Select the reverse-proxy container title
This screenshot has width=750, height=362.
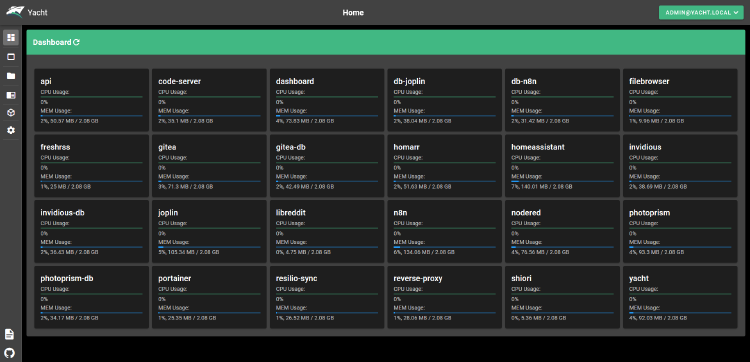pyautogui.click(x=418, y=279)
